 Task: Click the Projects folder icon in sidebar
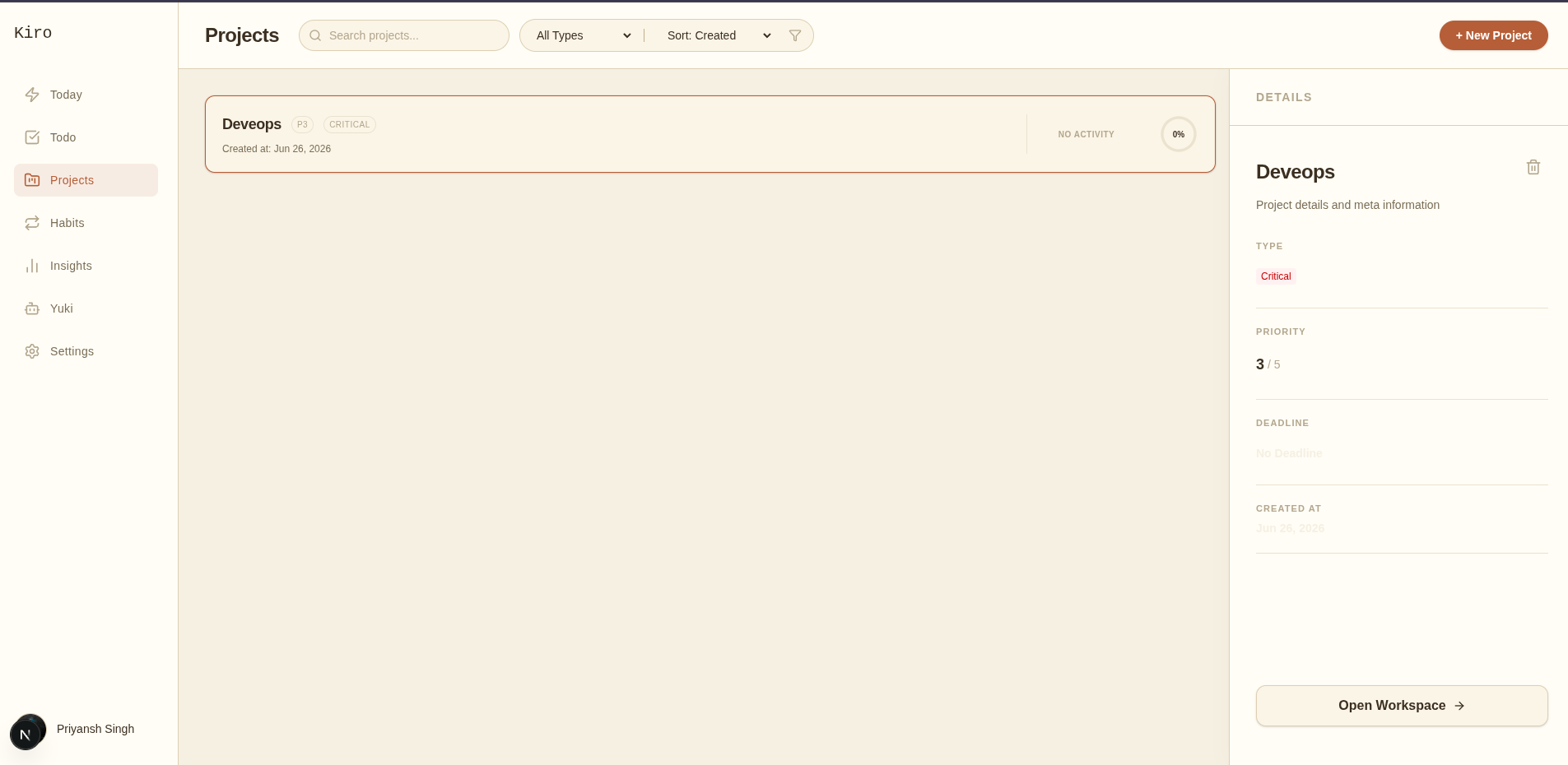(32, 180)
